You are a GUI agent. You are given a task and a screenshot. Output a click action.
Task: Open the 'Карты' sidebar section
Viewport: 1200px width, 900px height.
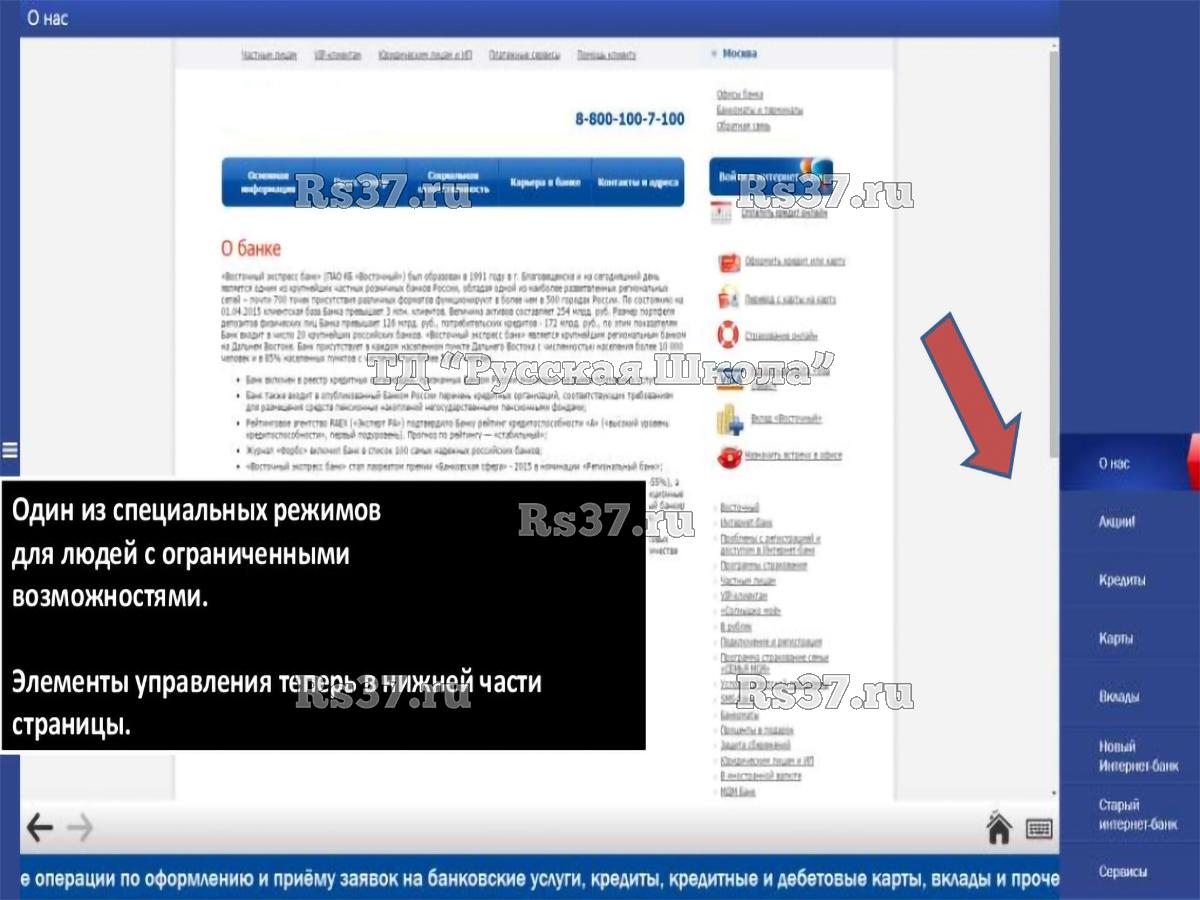click(1130, 638)
